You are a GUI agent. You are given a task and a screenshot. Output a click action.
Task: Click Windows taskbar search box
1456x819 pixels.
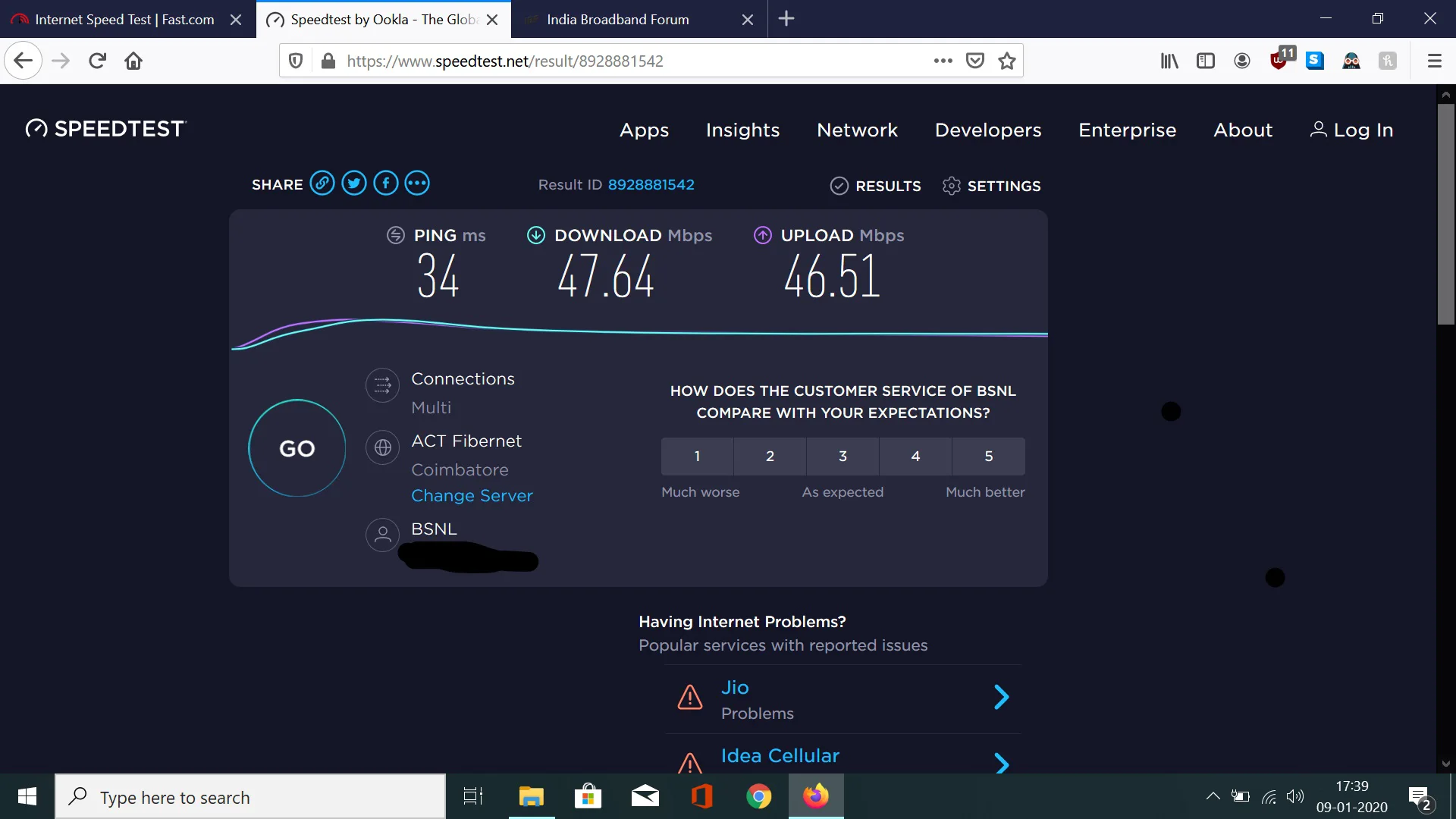250,797
